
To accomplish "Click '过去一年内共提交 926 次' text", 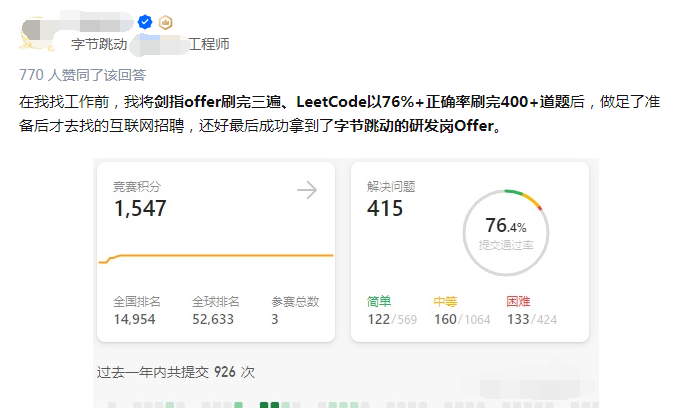I will point(176,372).
